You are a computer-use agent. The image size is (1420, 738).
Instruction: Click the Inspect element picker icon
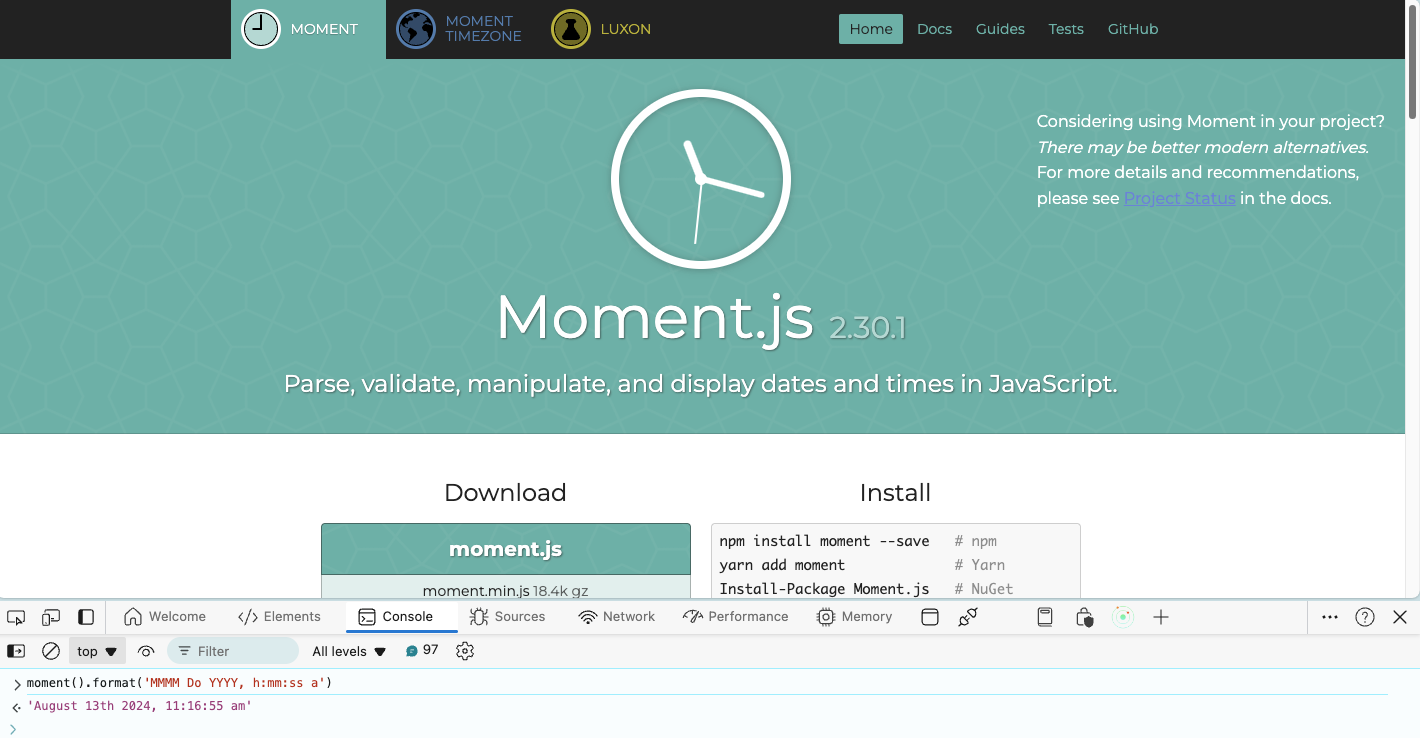[x=16, y=617]
